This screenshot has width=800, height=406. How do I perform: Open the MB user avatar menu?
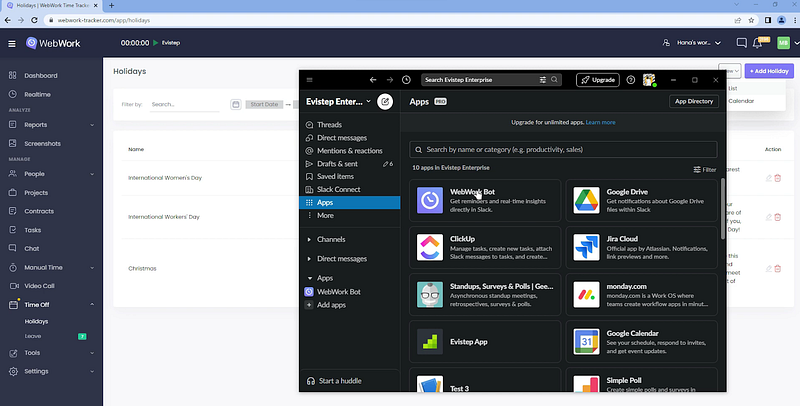783,43
